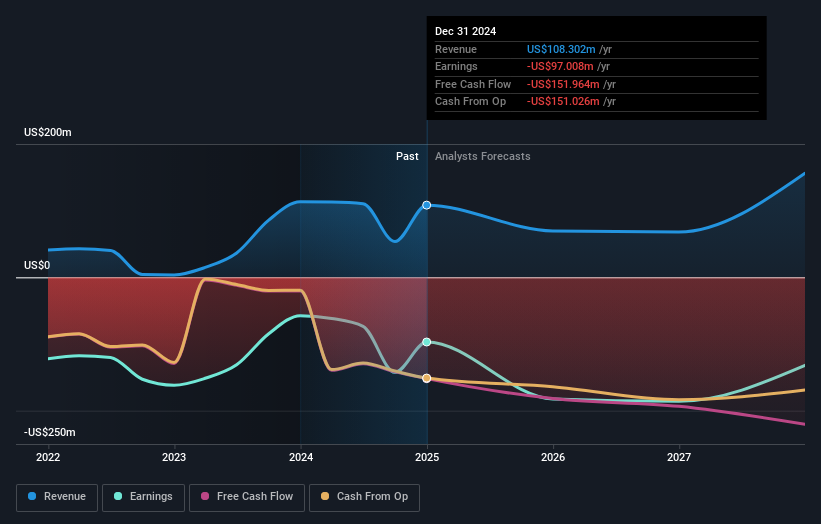
Task: Click the 2022 x-axis label
Action: coord(48,457)
